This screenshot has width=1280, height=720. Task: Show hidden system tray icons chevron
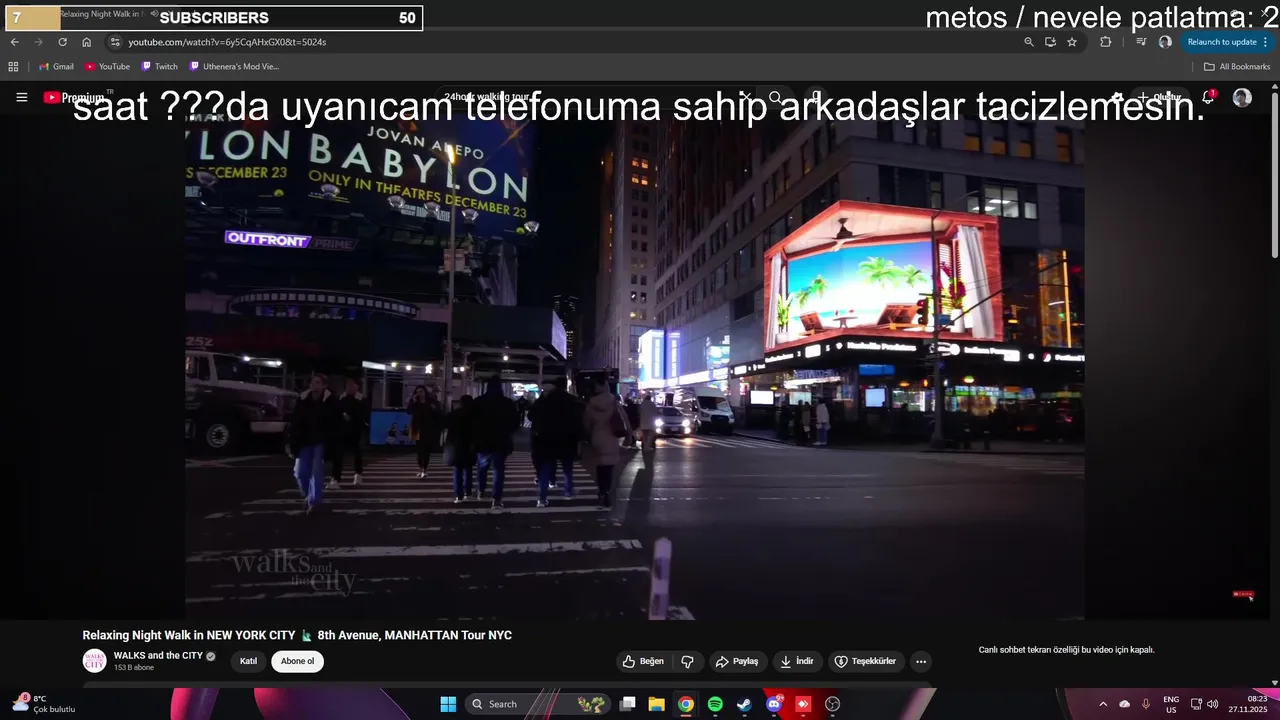point(1103,704)
